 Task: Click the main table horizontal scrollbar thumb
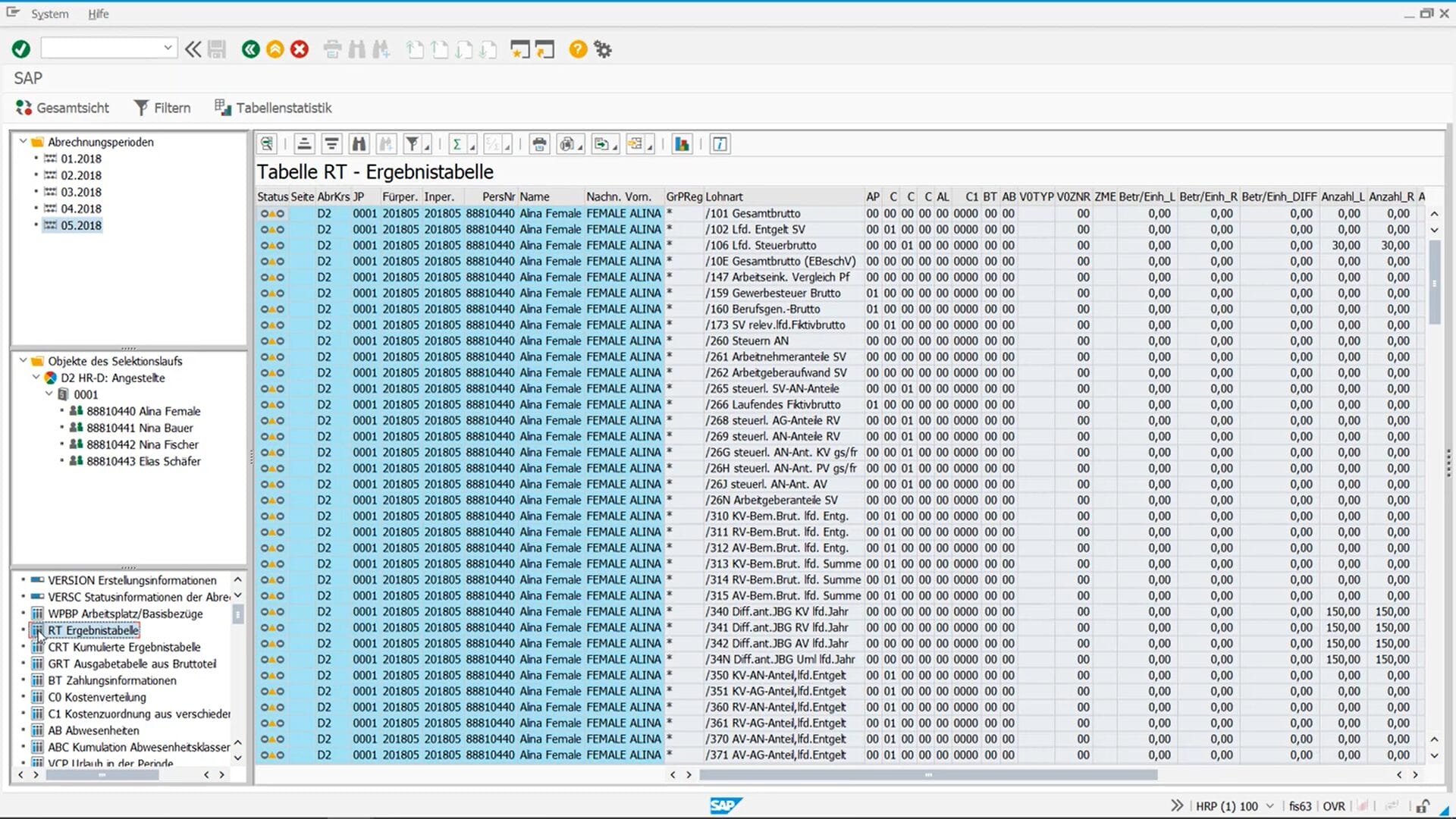(928, 775)
